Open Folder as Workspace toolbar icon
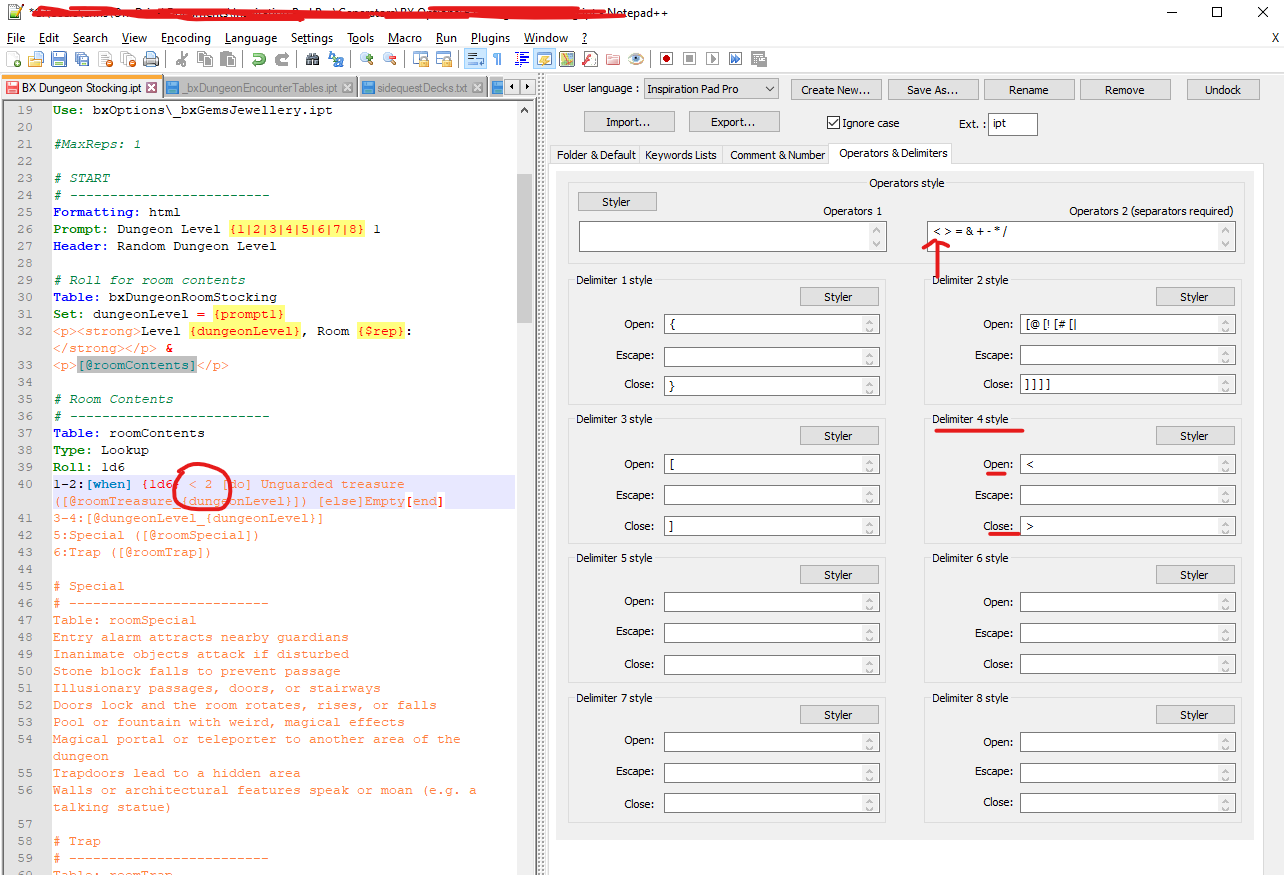Image resolution: width=1284 pixels, height=875 pixels. [612, 59]
